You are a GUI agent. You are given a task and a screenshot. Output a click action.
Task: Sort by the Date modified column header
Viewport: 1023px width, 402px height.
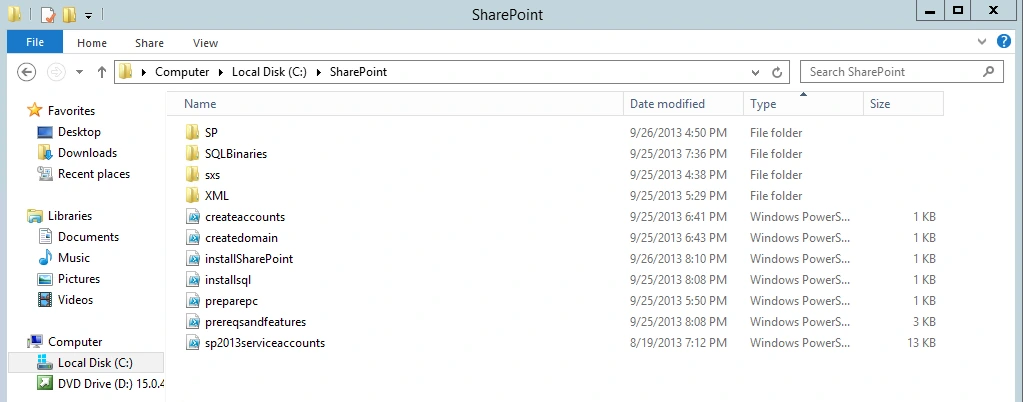(683, 104)
